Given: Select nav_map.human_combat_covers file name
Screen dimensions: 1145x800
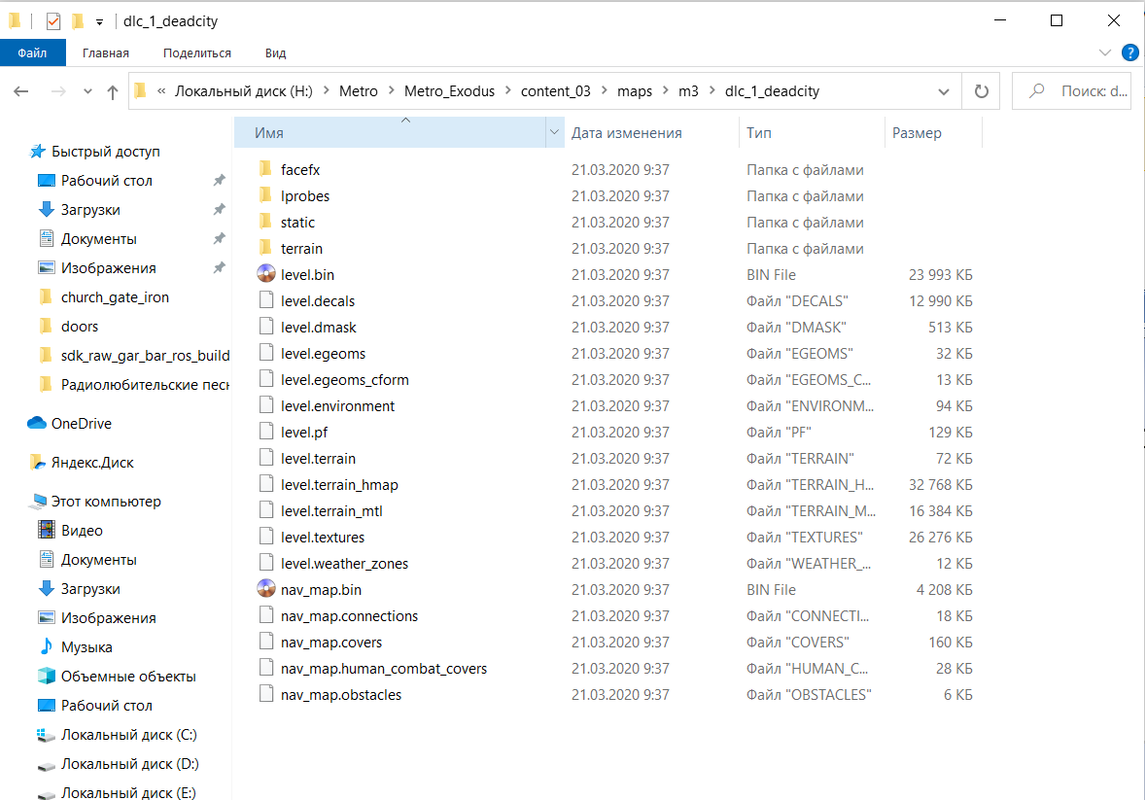Looking at the screenshot, I should coord(384,669).
